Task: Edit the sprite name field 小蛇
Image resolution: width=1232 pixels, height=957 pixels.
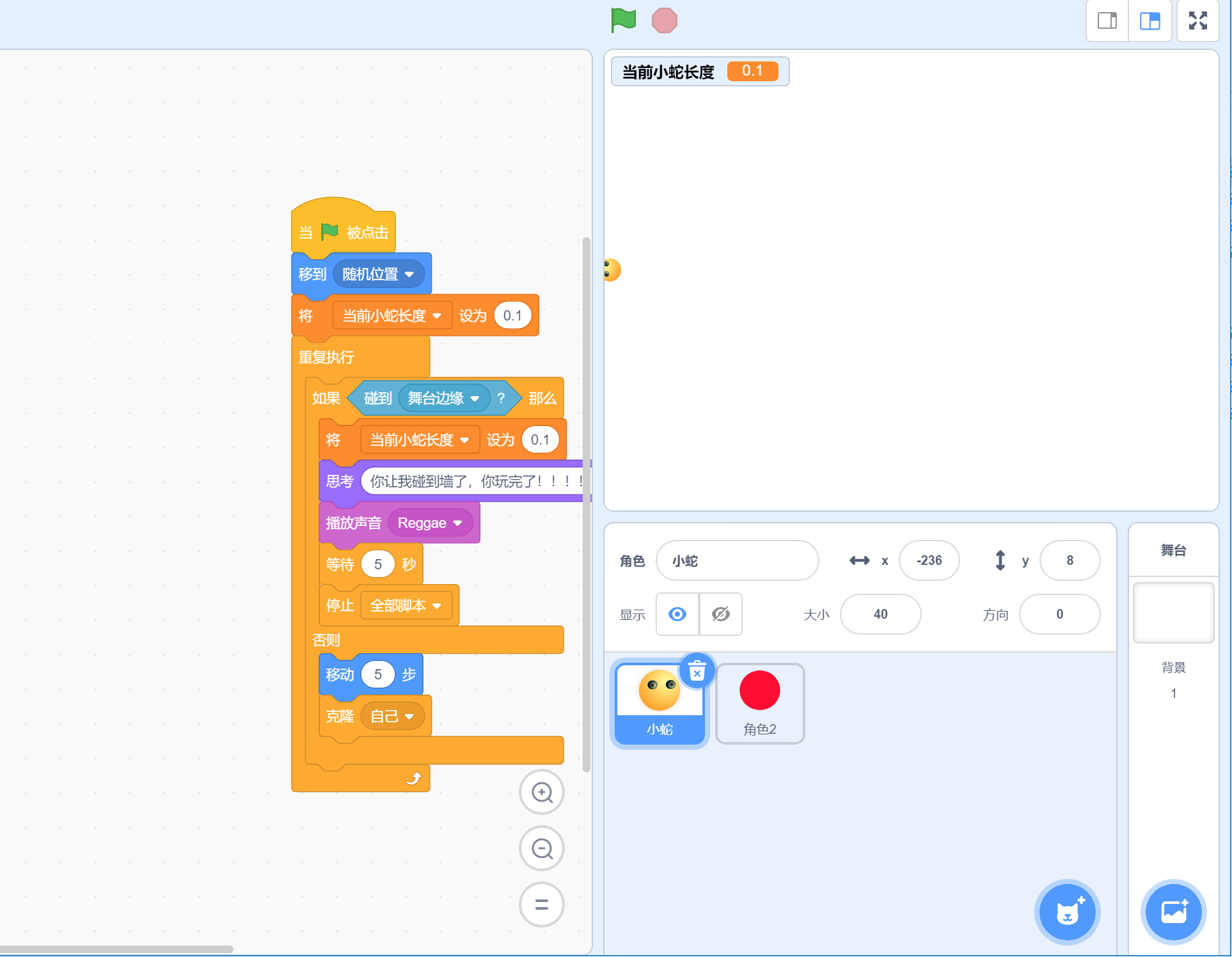Action: 738,561
